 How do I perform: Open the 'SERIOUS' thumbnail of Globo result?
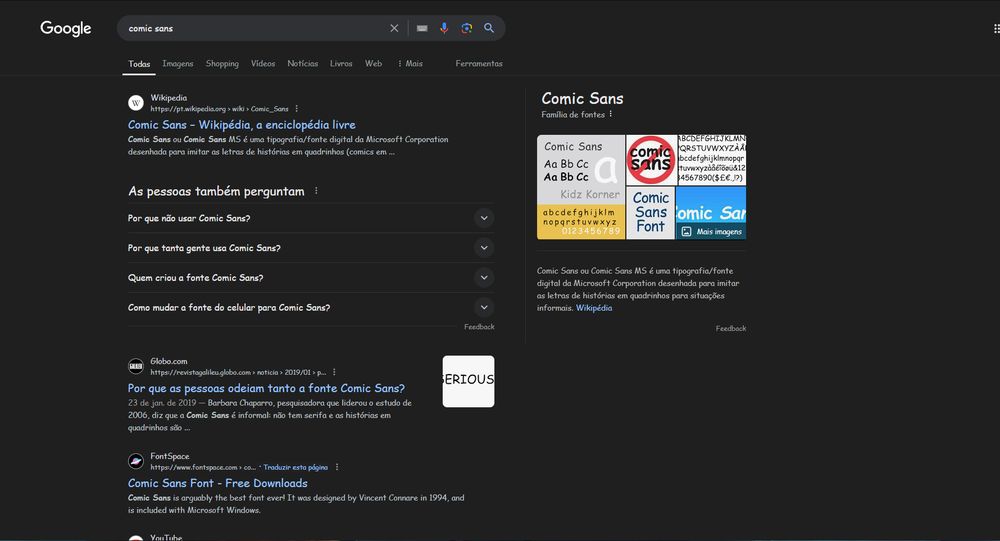click(468, 382)
